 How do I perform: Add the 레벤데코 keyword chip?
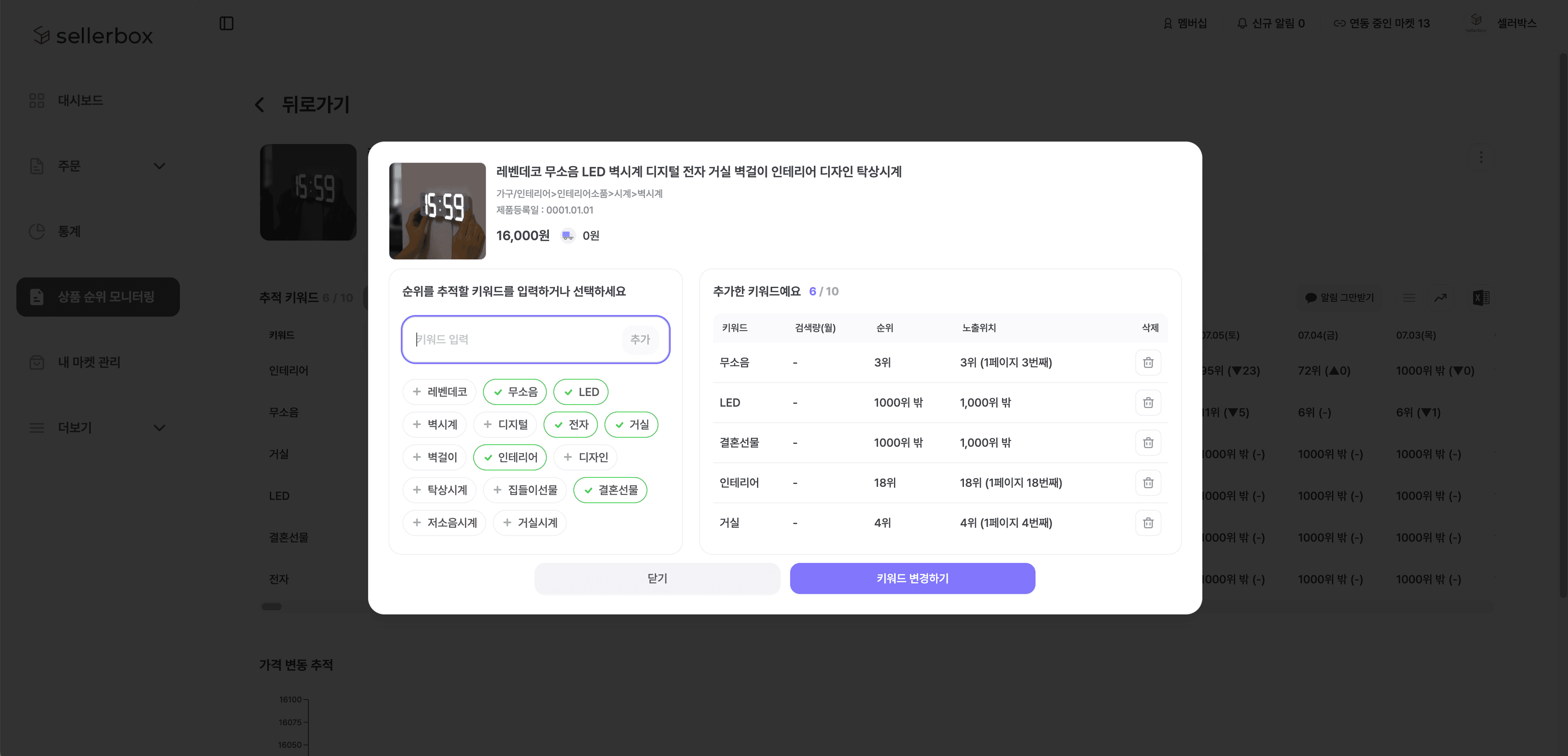(439, 392)
